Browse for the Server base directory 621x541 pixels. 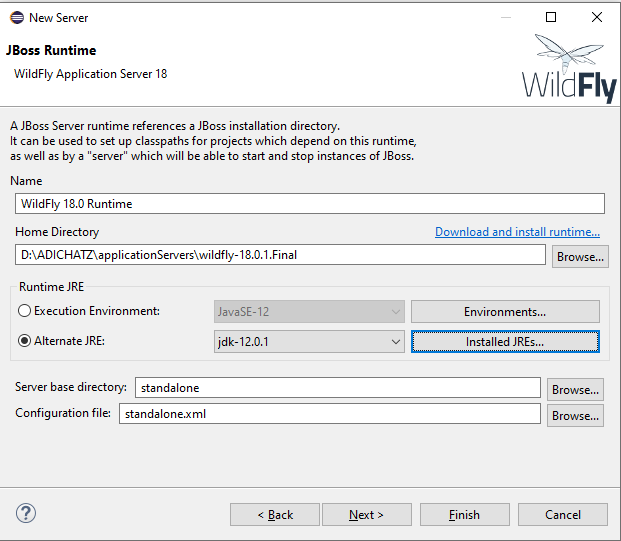click(576, 389)
